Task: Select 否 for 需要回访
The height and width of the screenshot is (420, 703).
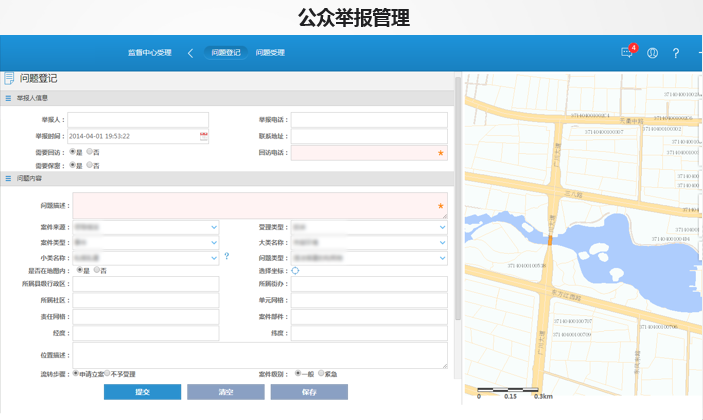Action: point(89,152)
